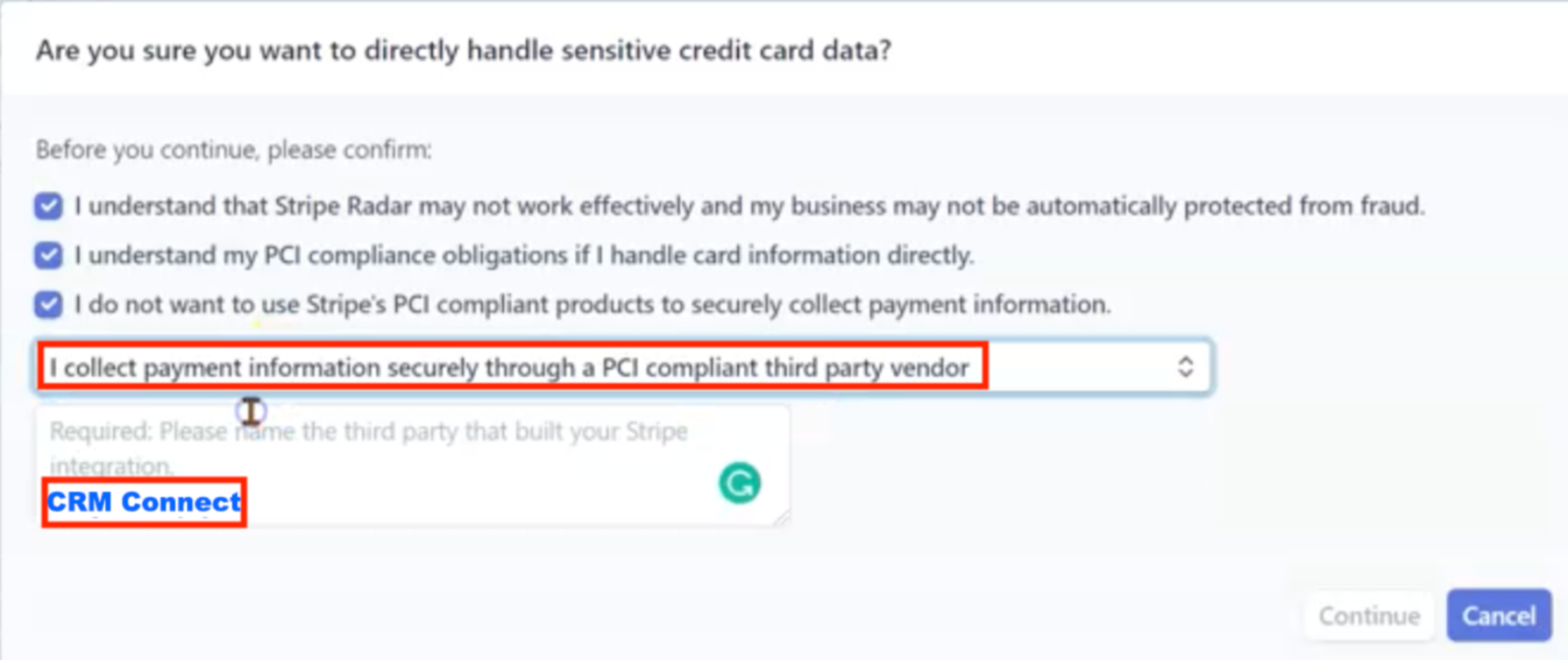Click the up-down arrows on the reason selector
Viewport: 1568px width, 660px height.
(1185, 366)
